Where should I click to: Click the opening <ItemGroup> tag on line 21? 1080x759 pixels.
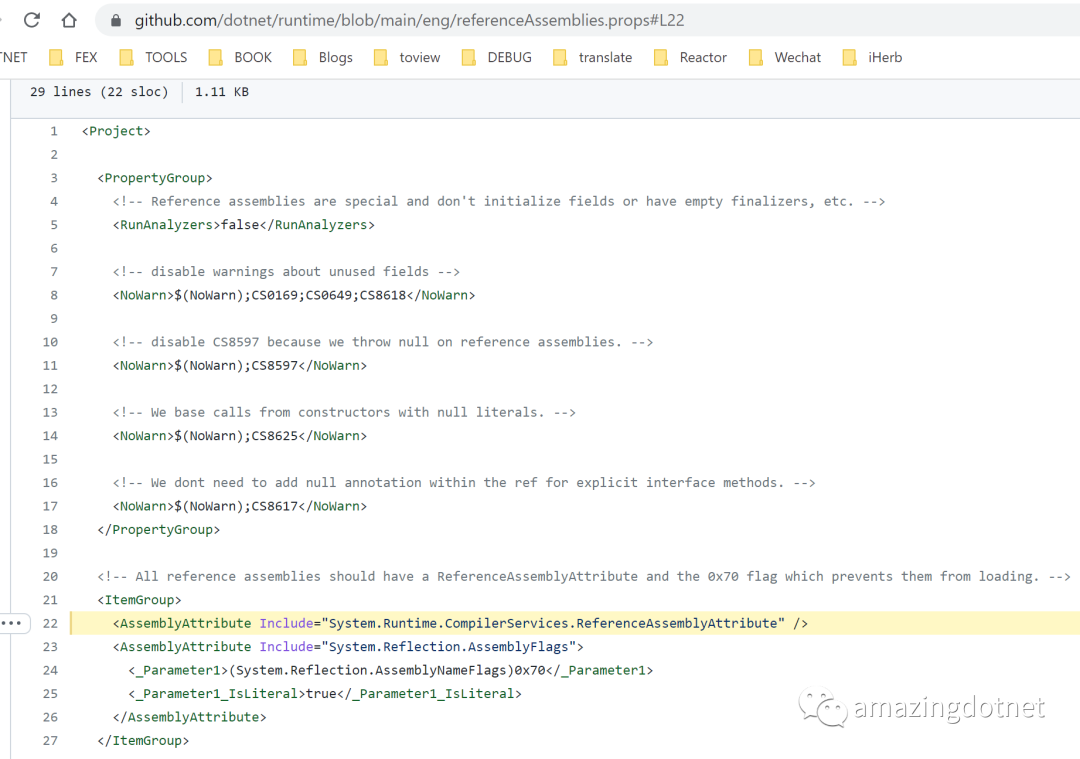[x=139, y=599]
